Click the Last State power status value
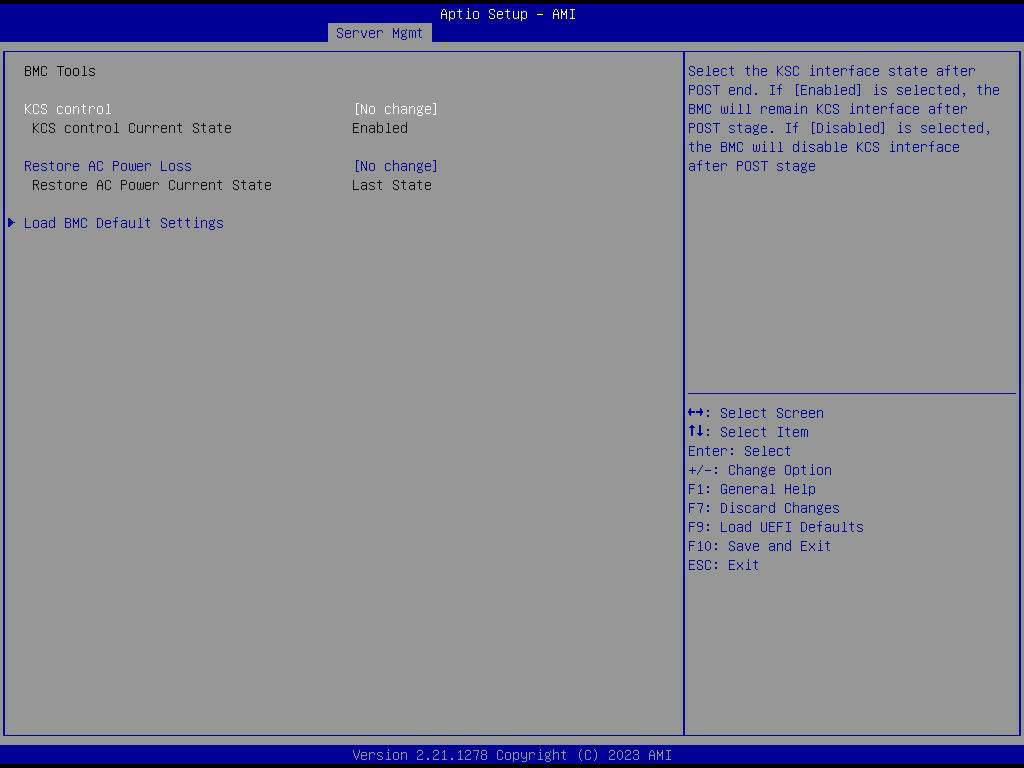The image size is (1024, 768). click(x=391, y=185)
